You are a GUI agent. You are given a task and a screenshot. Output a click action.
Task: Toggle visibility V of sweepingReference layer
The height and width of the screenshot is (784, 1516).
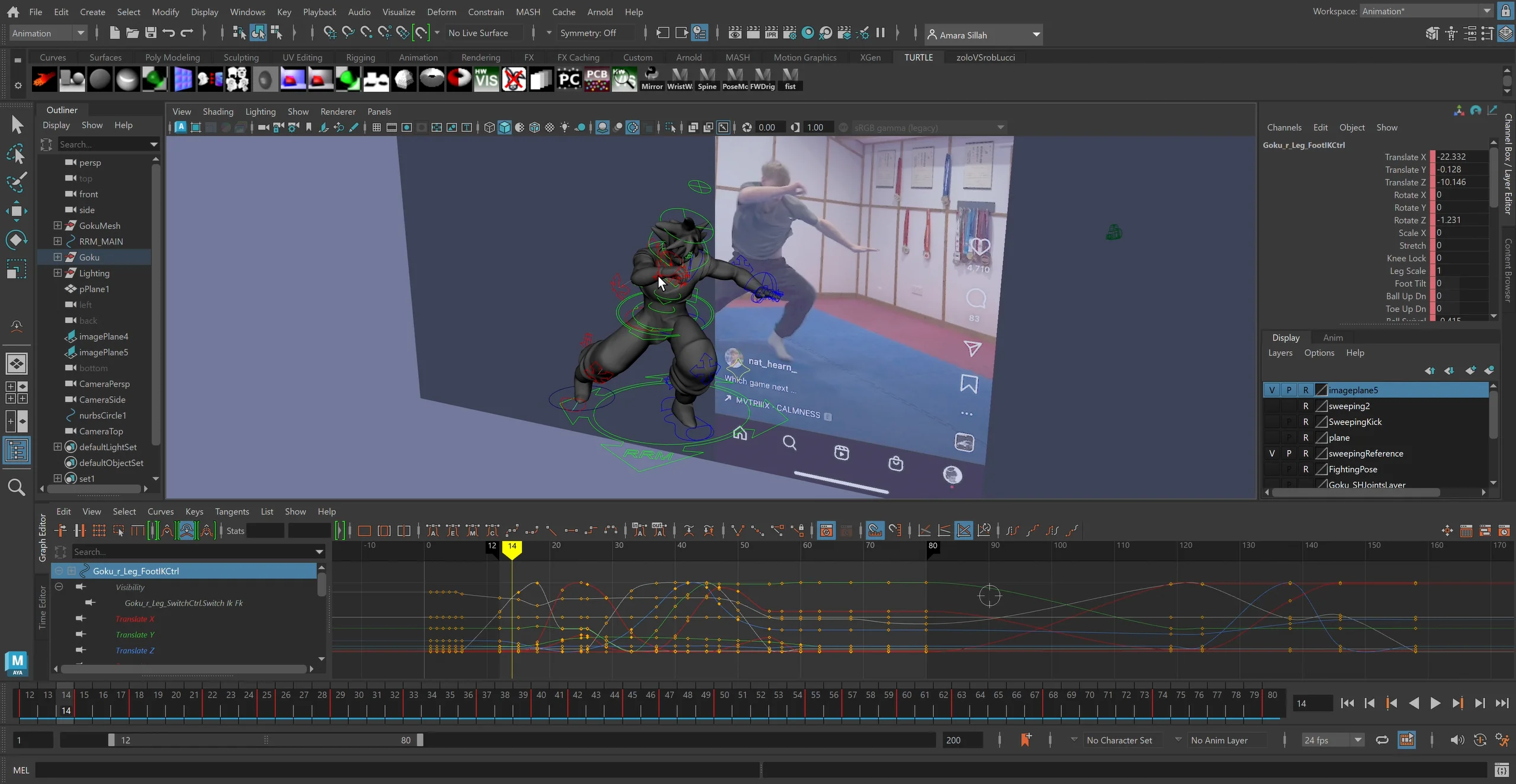pos(1272,453)
